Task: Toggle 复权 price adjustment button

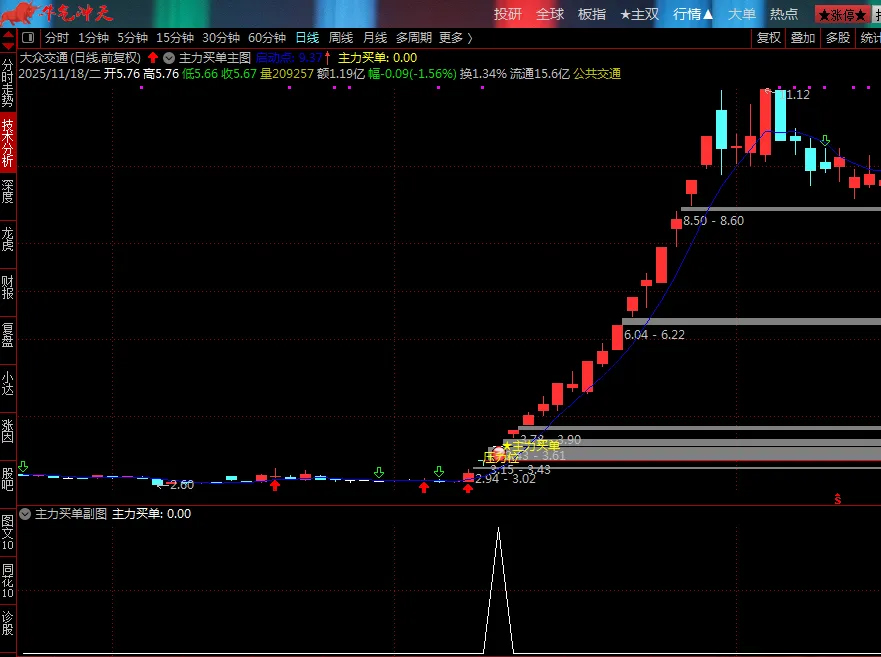Action: click(x=768, y=38)
